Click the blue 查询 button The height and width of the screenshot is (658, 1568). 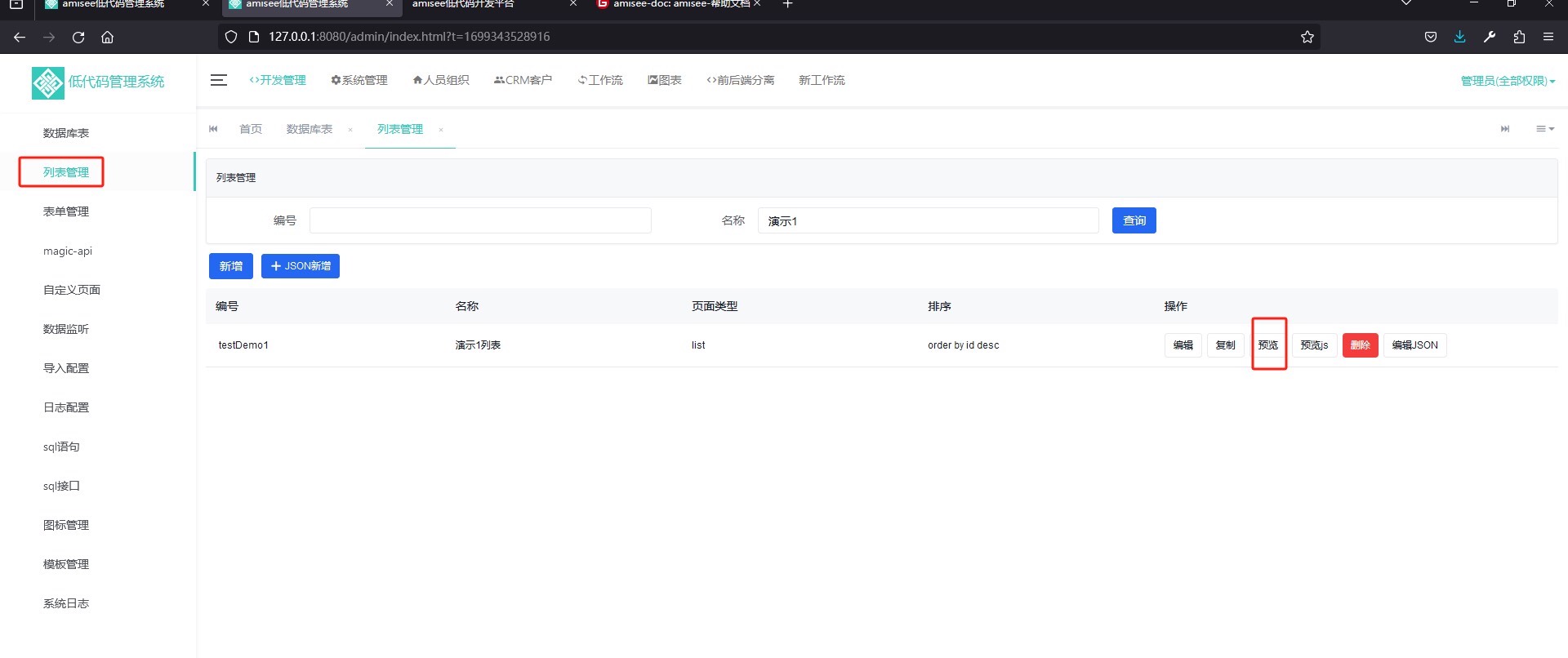tap(1134, 220)
